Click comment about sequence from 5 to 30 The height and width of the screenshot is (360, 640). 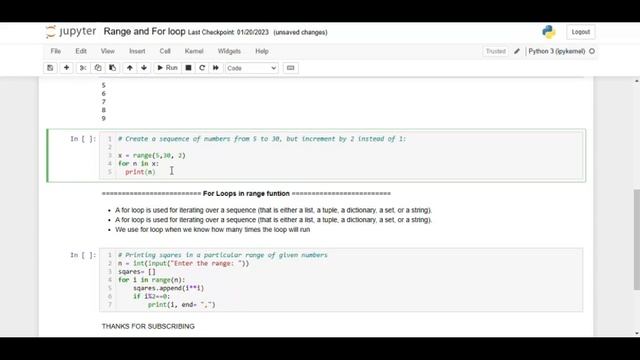(x=262, y=139)
